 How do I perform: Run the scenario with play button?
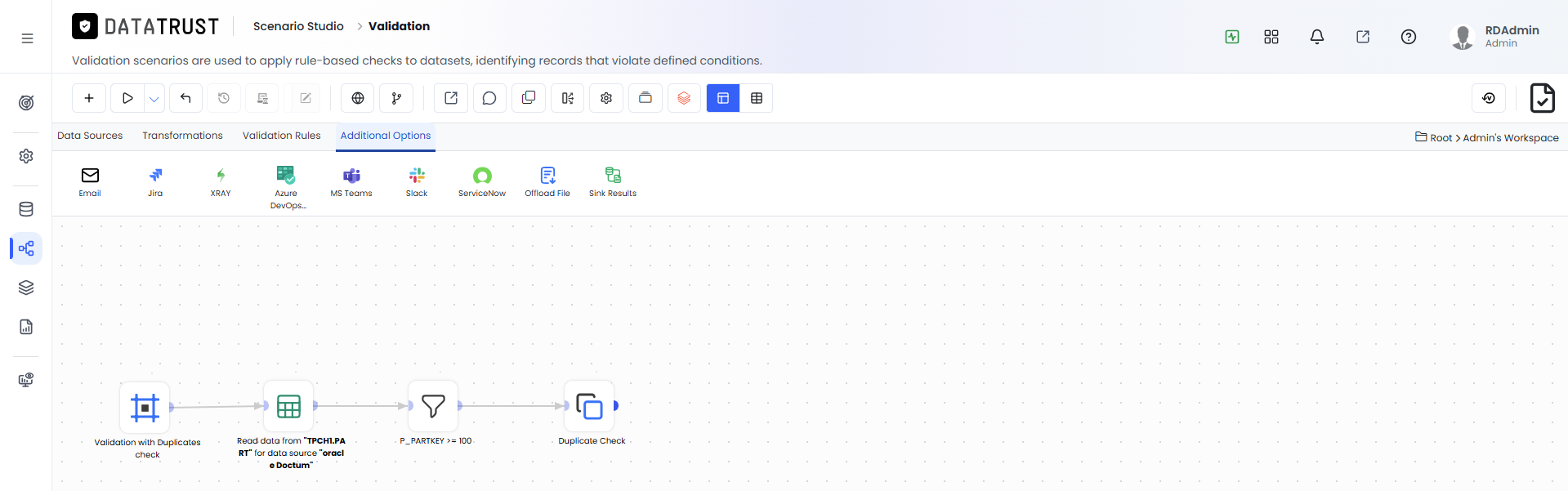coord(127,98)
